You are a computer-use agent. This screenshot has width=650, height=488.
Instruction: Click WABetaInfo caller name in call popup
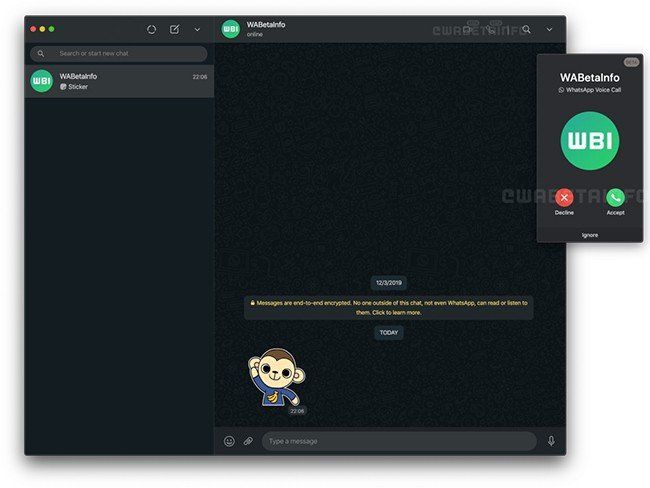click(x=589, y=78)
